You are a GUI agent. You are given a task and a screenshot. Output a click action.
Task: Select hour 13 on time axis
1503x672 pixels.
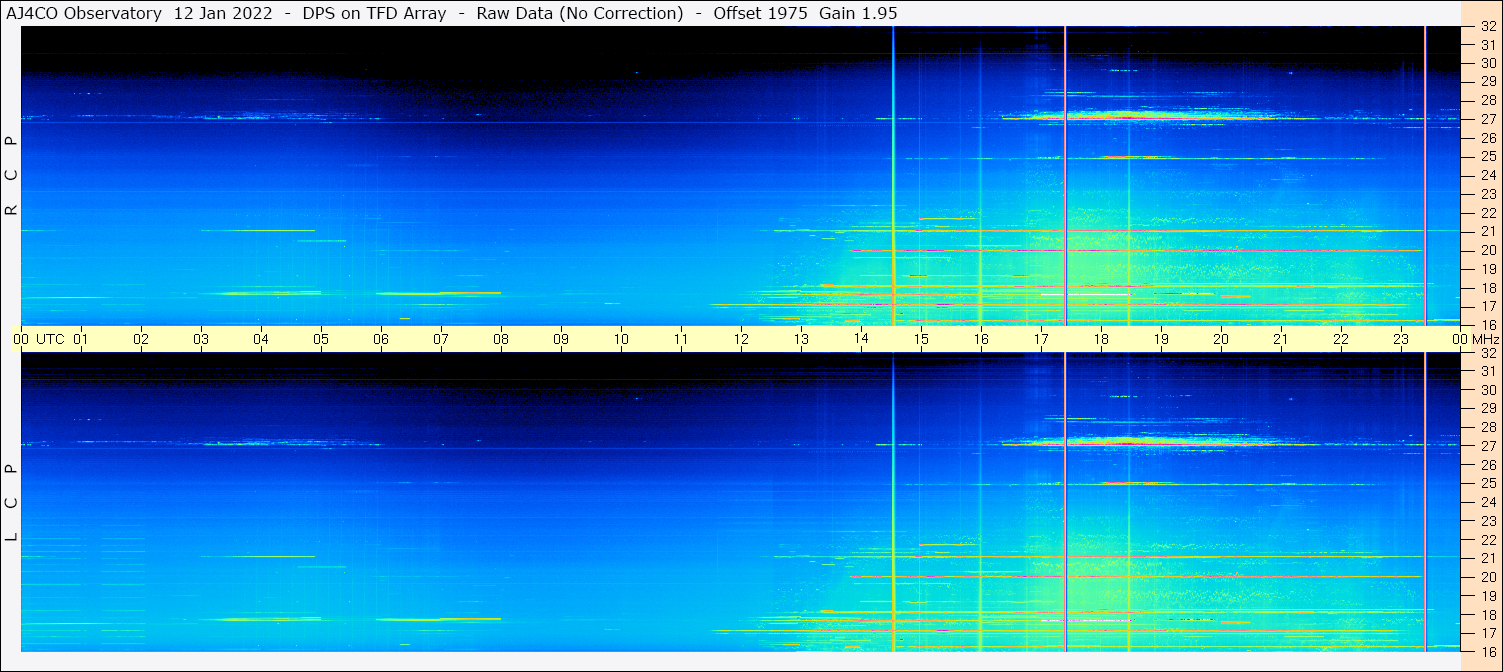[x=801, y=339]
